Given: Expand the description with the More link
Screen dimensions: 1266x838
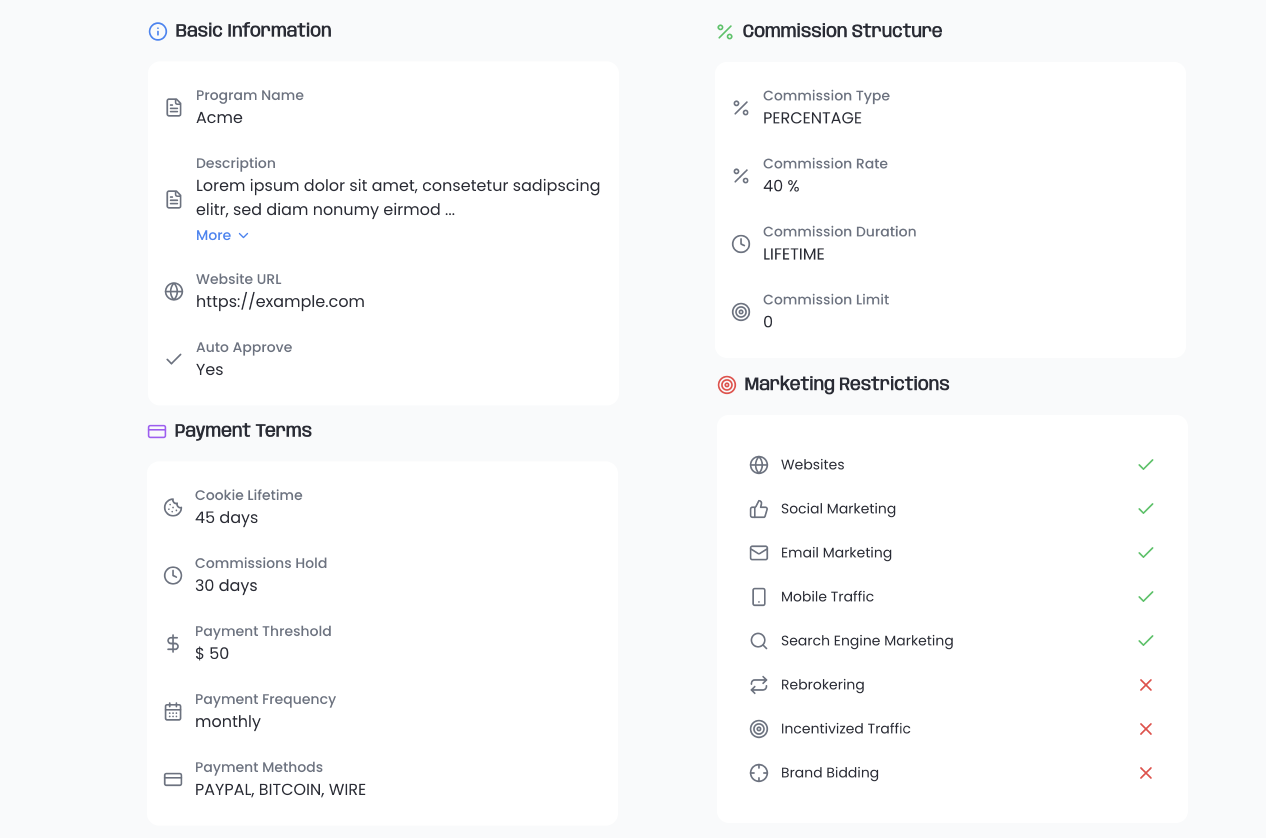Looking at the screenshot, I should 214,235.
